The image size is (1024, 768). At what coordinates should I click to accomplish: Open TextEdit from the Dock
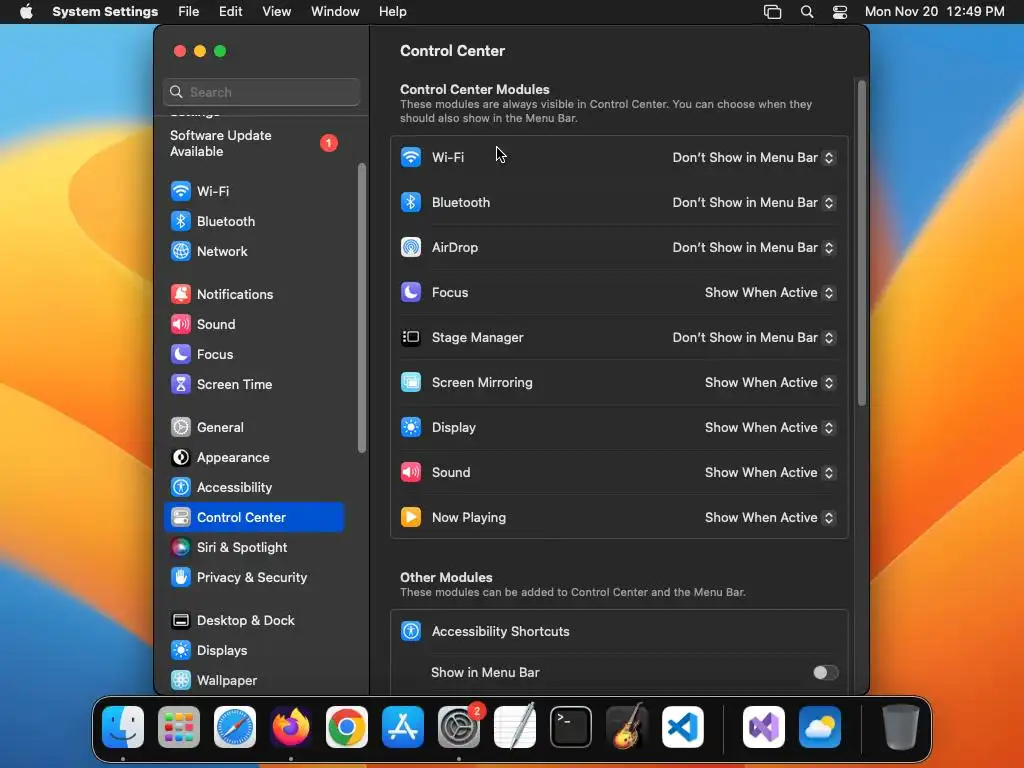point(515,727)
